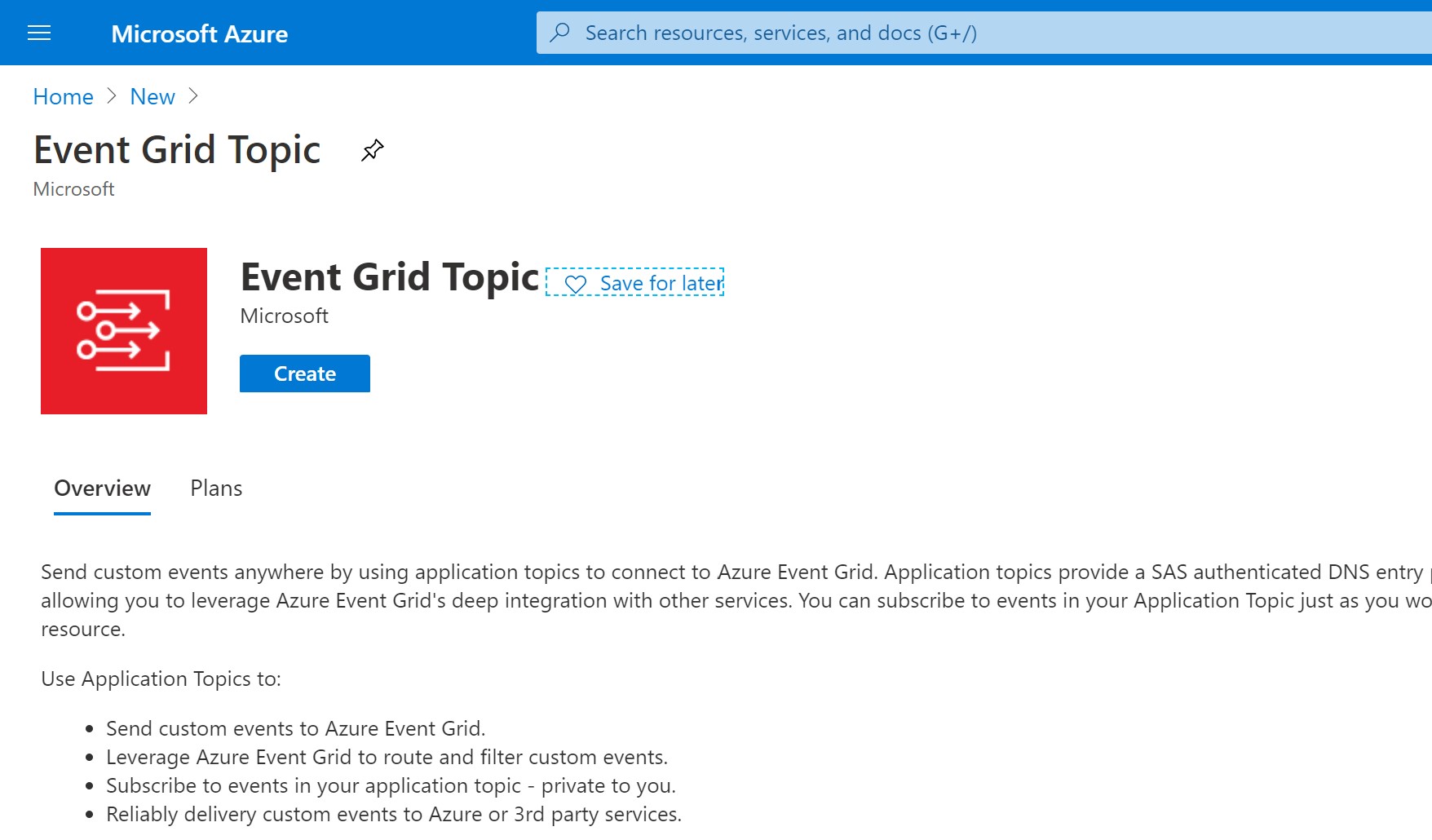This screenshot has width=1432, height=840.
Task: Click Save for later
Action: coord(635,282)
